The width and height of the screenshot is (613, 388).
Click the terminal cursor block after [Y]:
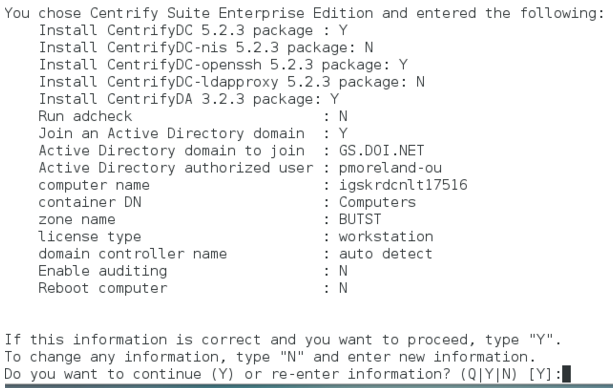[x=566, y=374]
